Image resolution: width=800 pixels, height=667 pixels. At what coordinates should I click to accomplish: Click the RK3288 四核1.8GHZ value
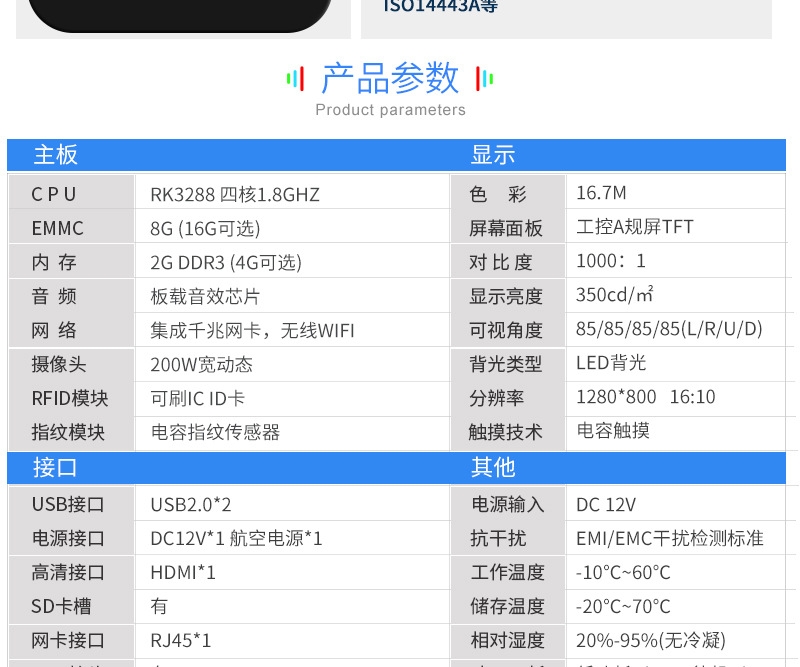(x=235, y=194)
